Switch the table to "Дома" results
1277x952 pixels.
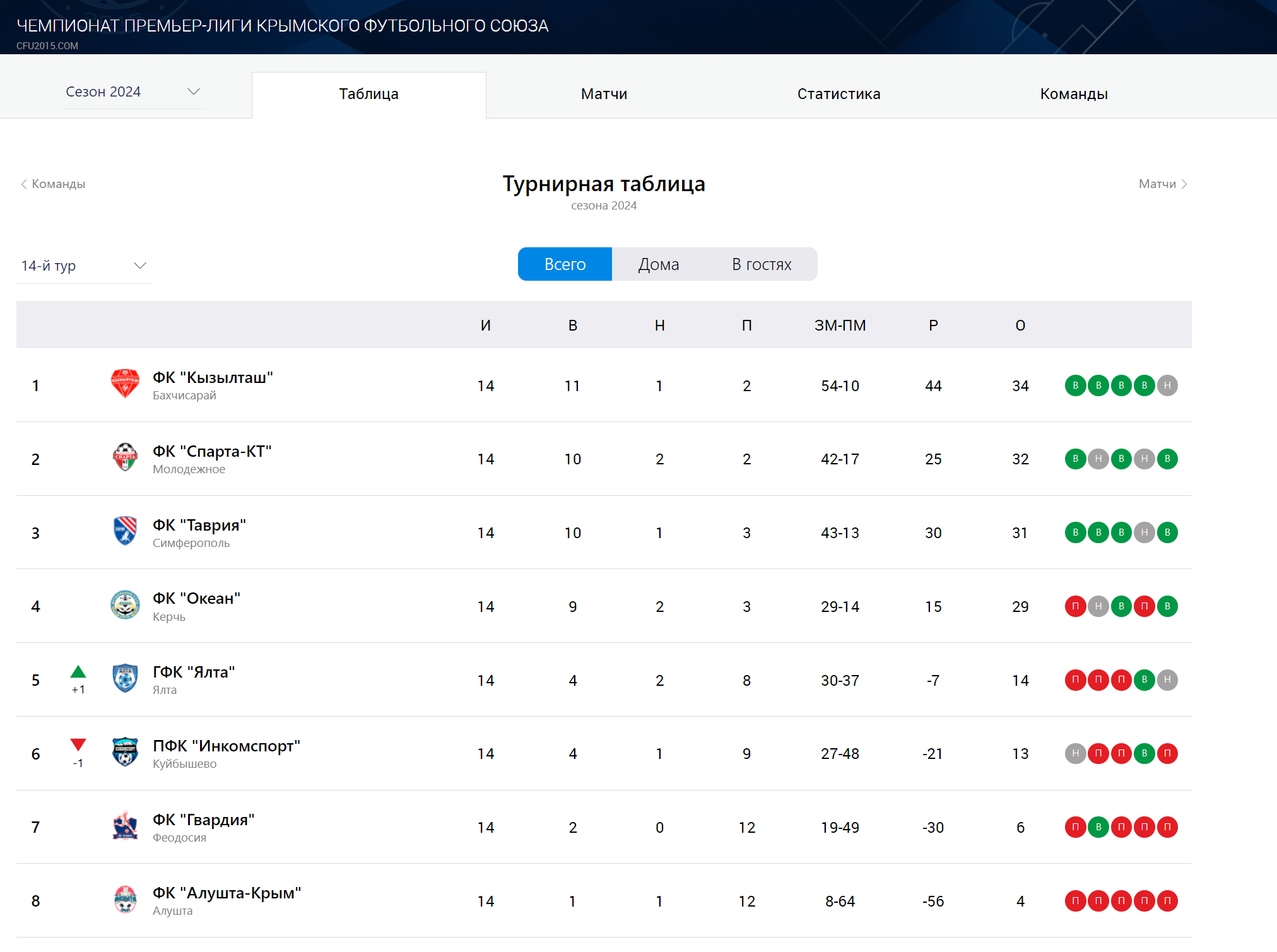(658, 264)
